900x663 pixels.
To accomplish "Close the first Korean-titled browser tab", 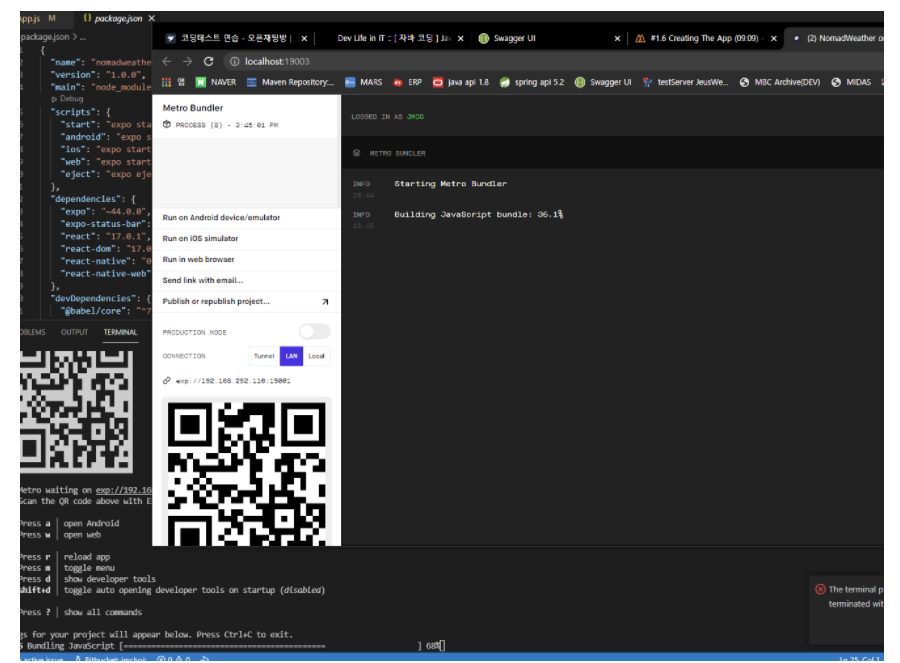I will [x=304, y=38].
